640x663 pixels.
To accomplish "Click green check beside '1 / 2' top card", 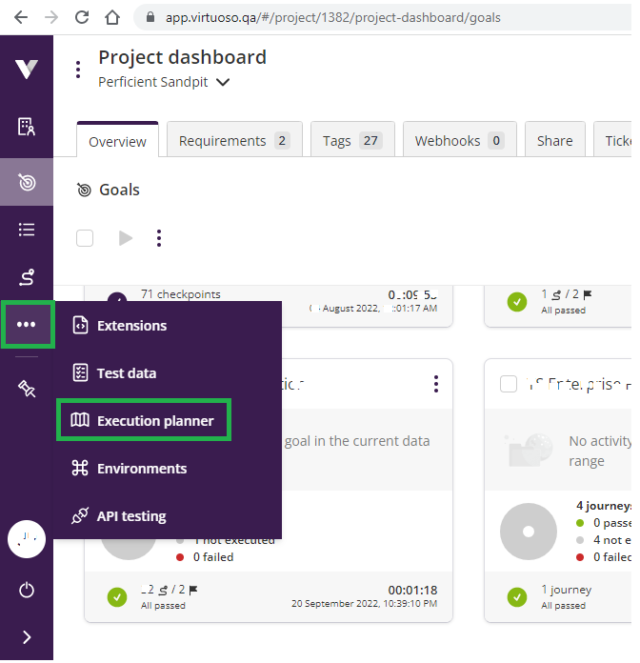I will pos(517,301).
